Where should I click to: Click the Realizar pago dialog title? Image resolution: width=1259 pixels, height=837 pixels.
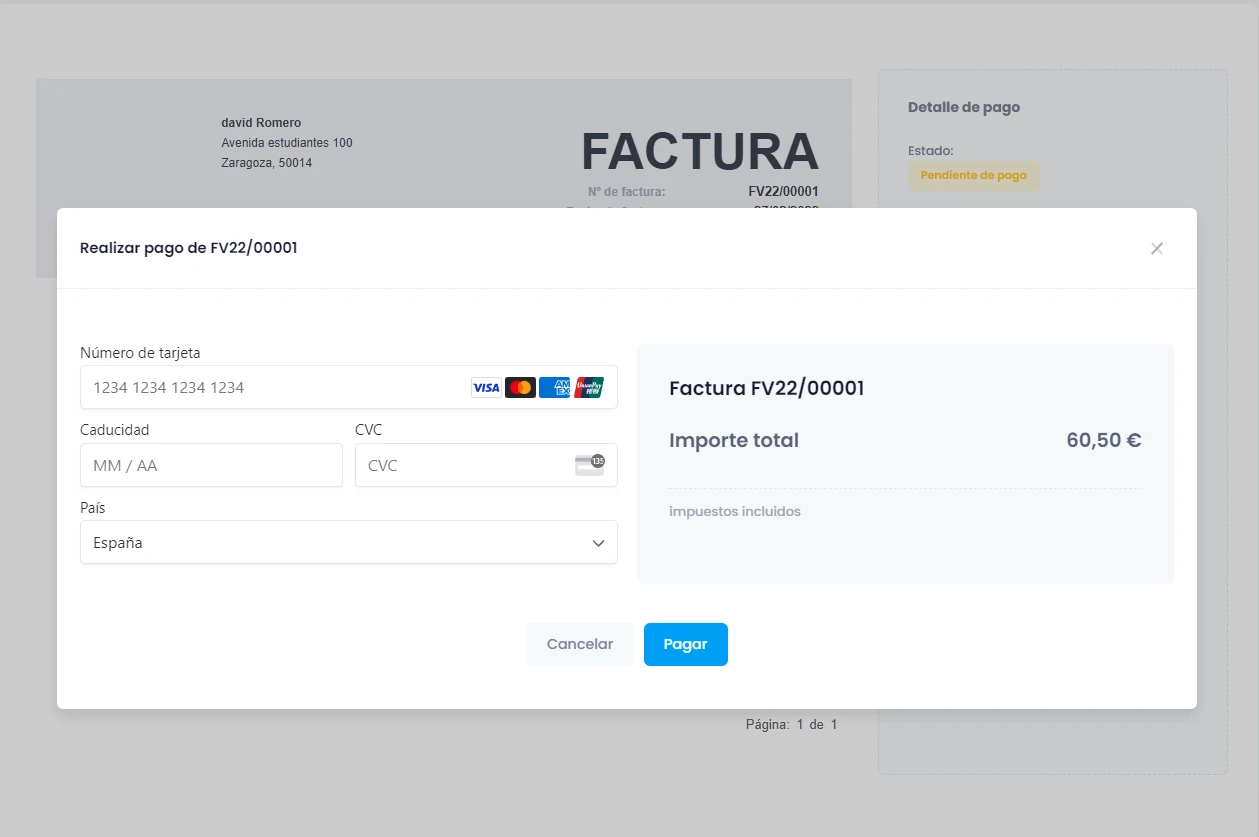[x=187, y=247]
